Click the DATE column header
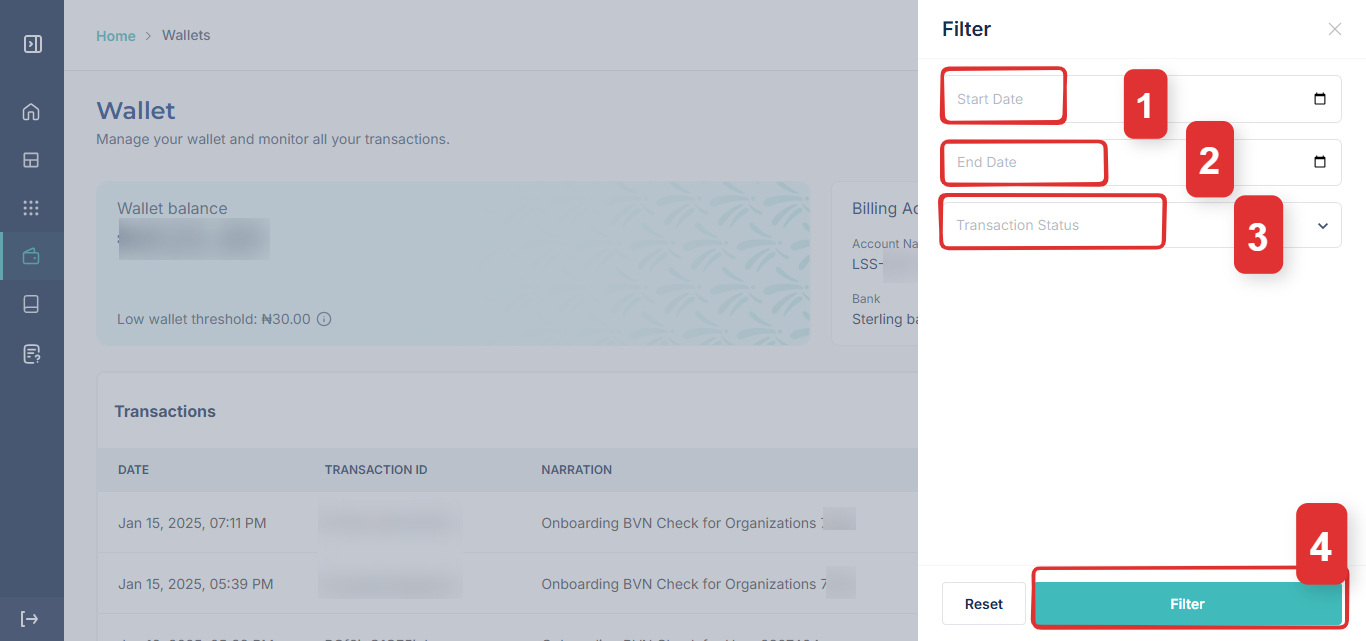1366x641 pixels. 133,470
